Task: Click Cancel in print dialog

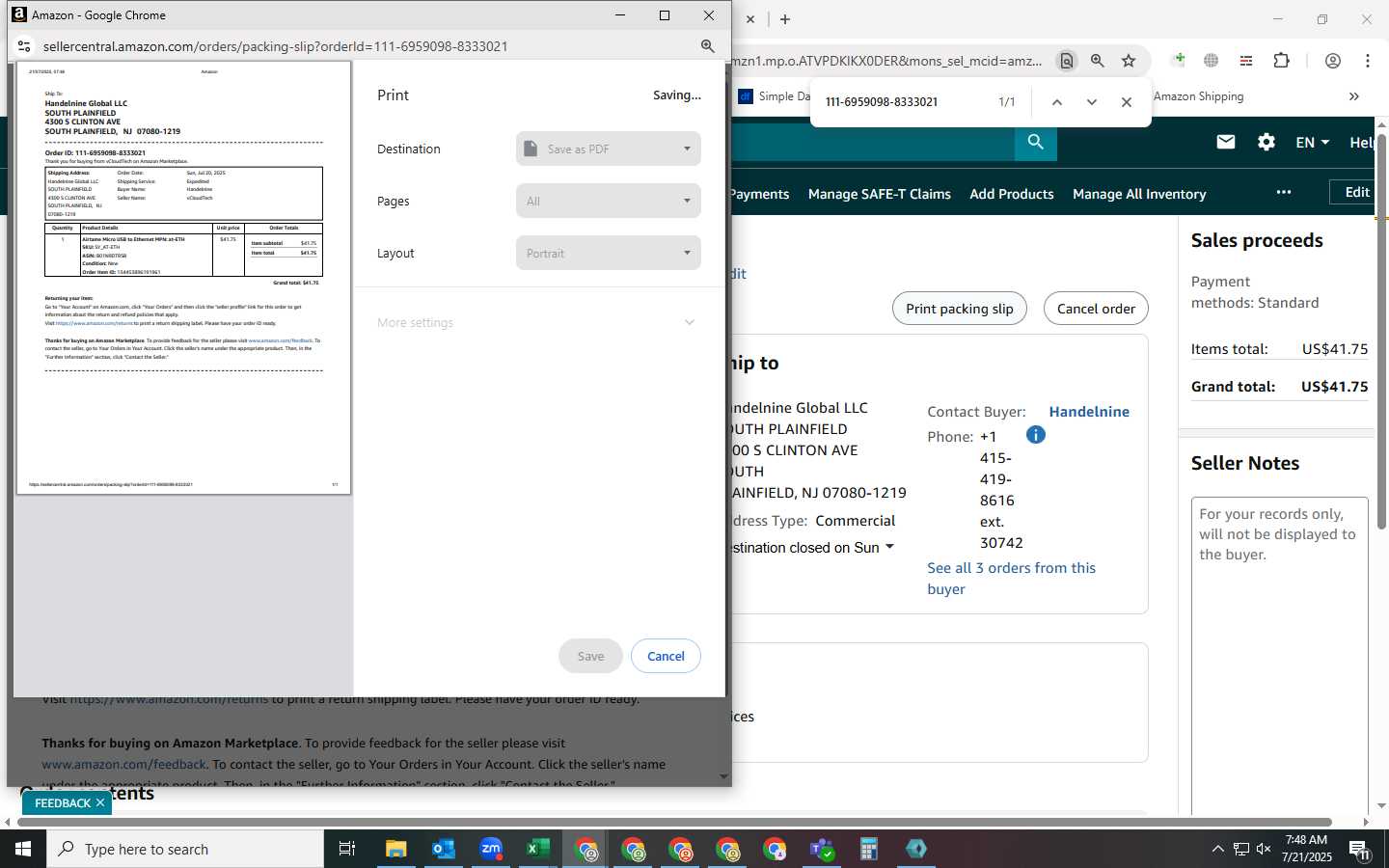Action: coord(666,656)
